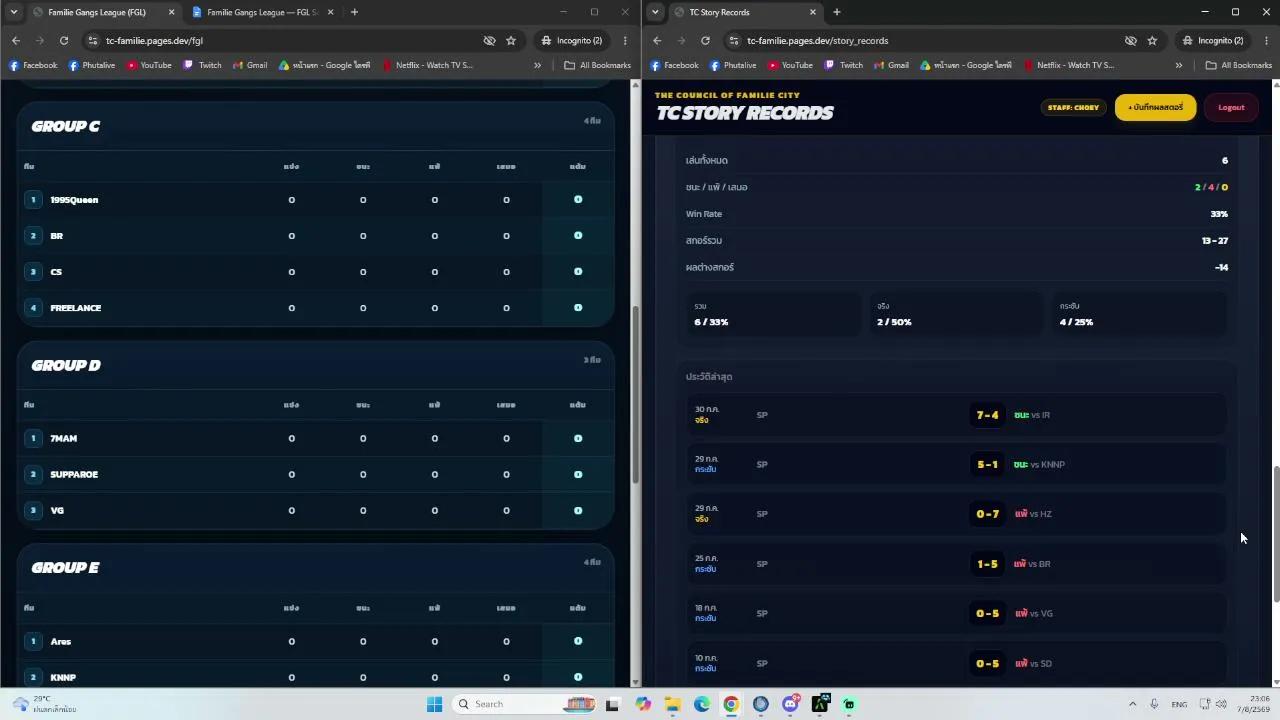Click the STAFF: CHOEY badge
Viewport: 1280px width, 720px height.
1073,107
